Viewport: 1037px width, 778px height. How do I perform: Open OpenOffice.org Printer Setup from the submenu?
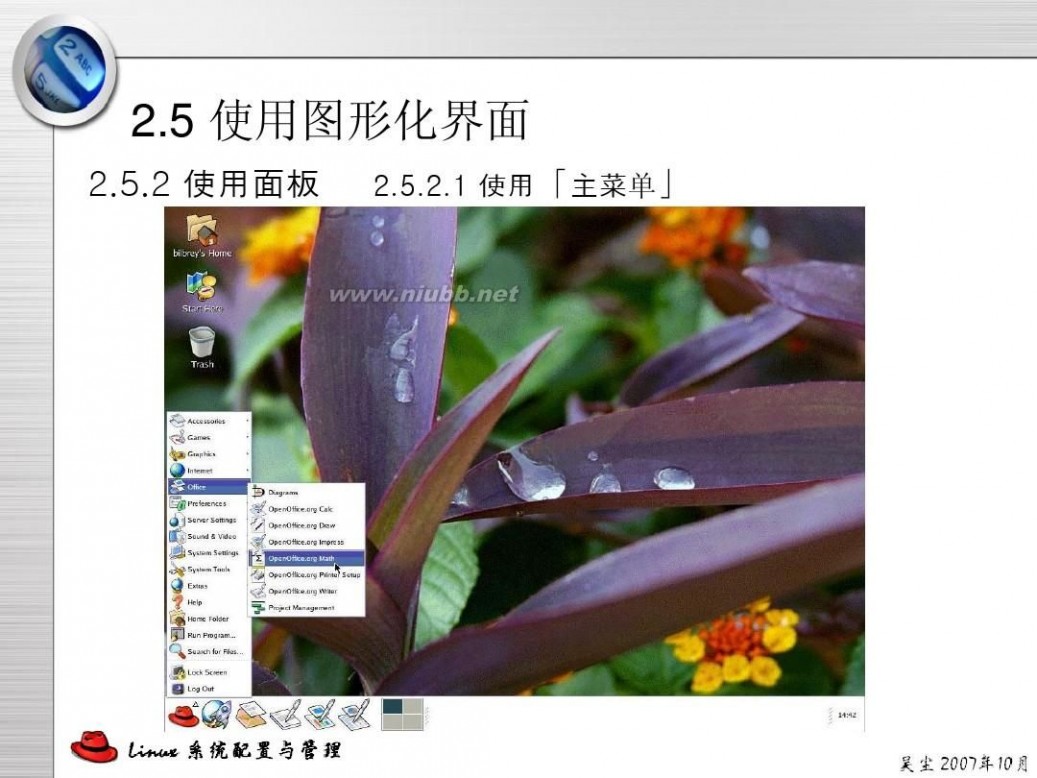pos(306,575)
